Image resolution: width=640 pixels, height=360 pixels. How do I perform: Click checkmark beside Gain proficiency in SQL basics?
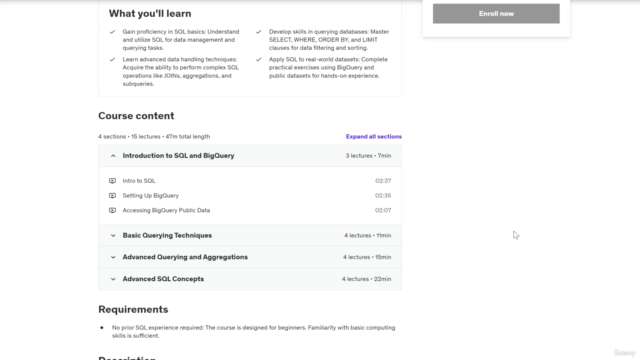coord(112,32)
